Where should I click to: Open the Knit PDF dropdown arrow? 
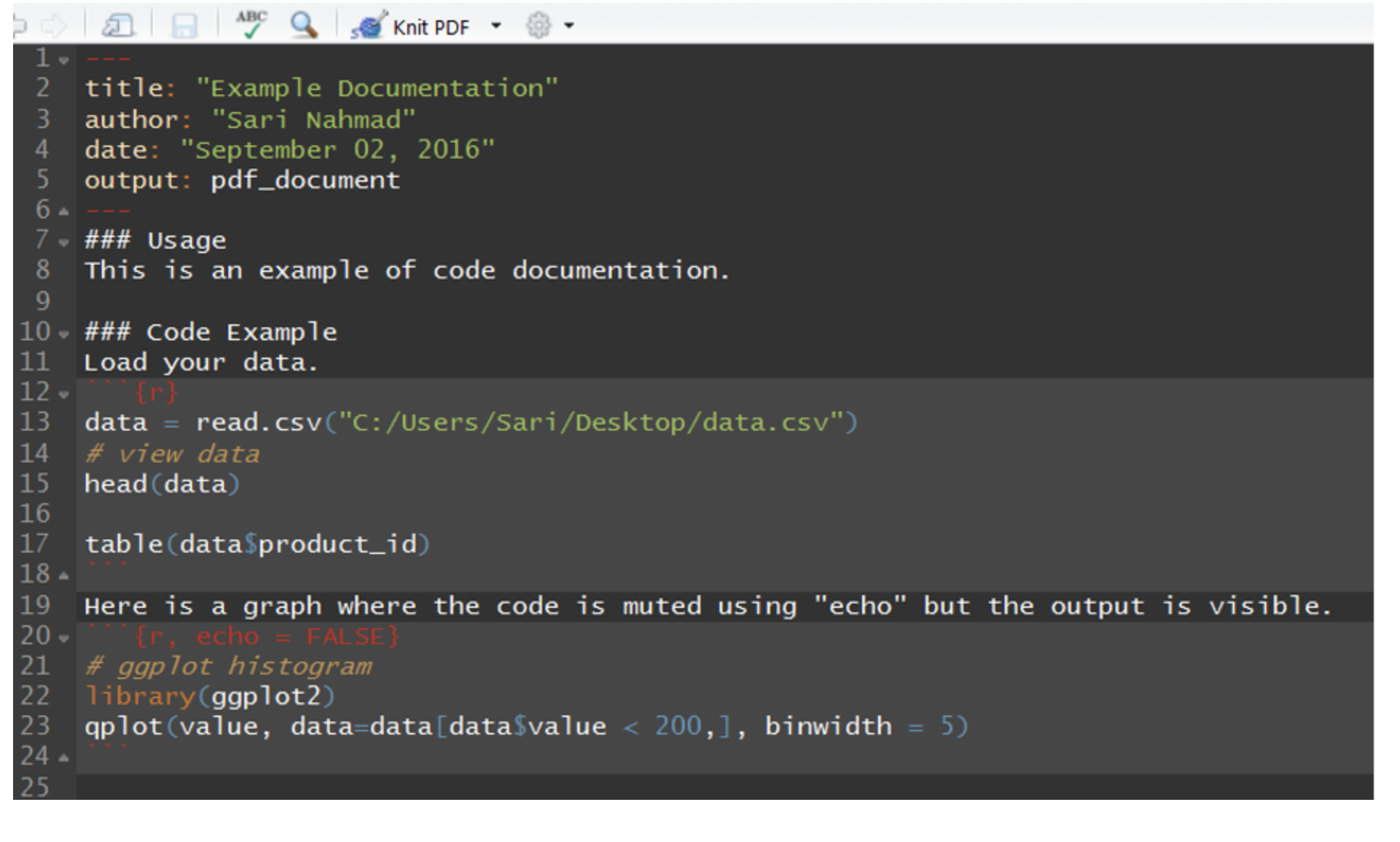click(x=496, y=25)
